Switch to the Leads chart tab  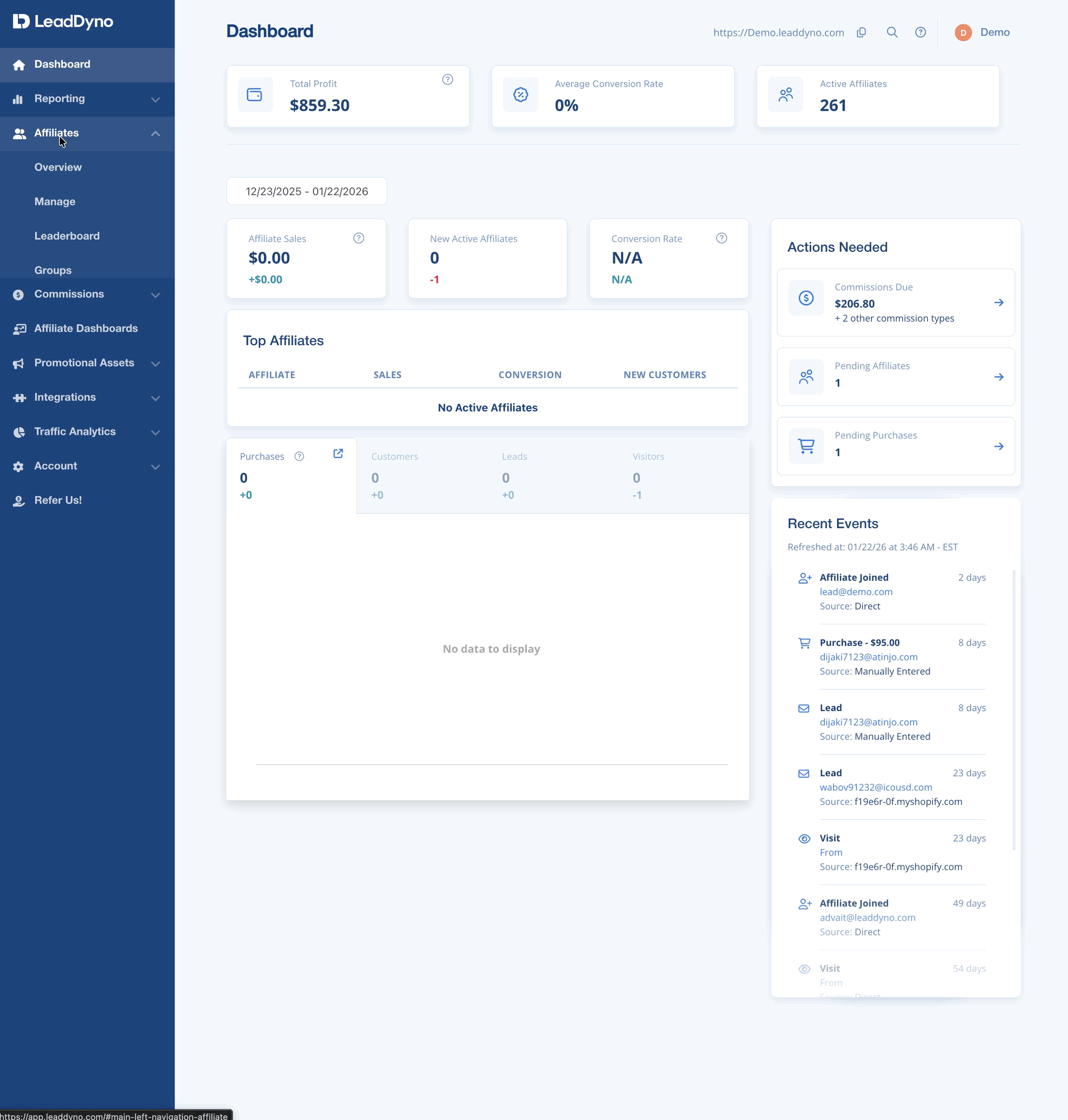553,475
